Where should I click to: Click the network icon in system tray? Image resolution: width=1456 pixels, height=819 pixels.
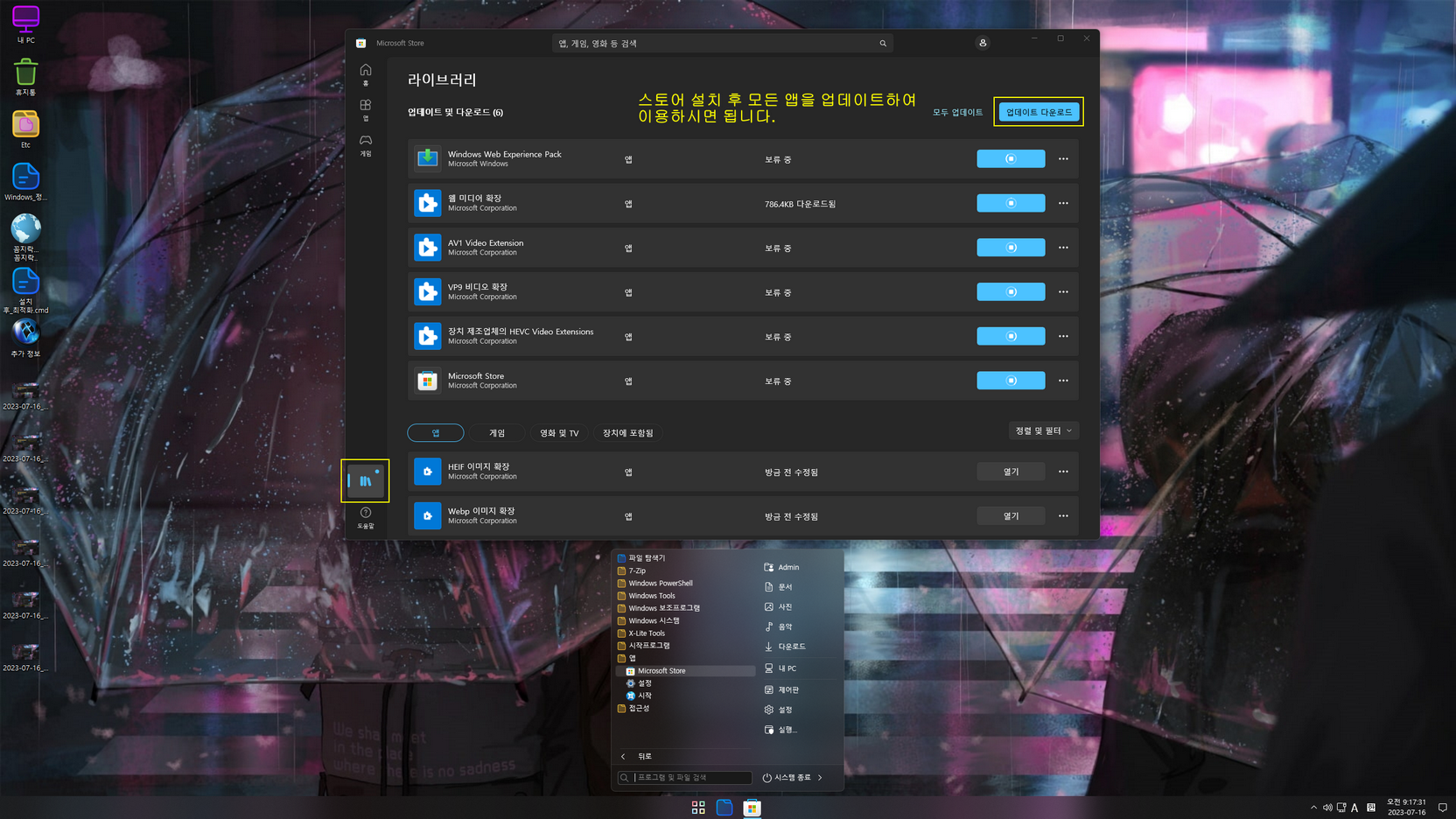coord(1341,808)
